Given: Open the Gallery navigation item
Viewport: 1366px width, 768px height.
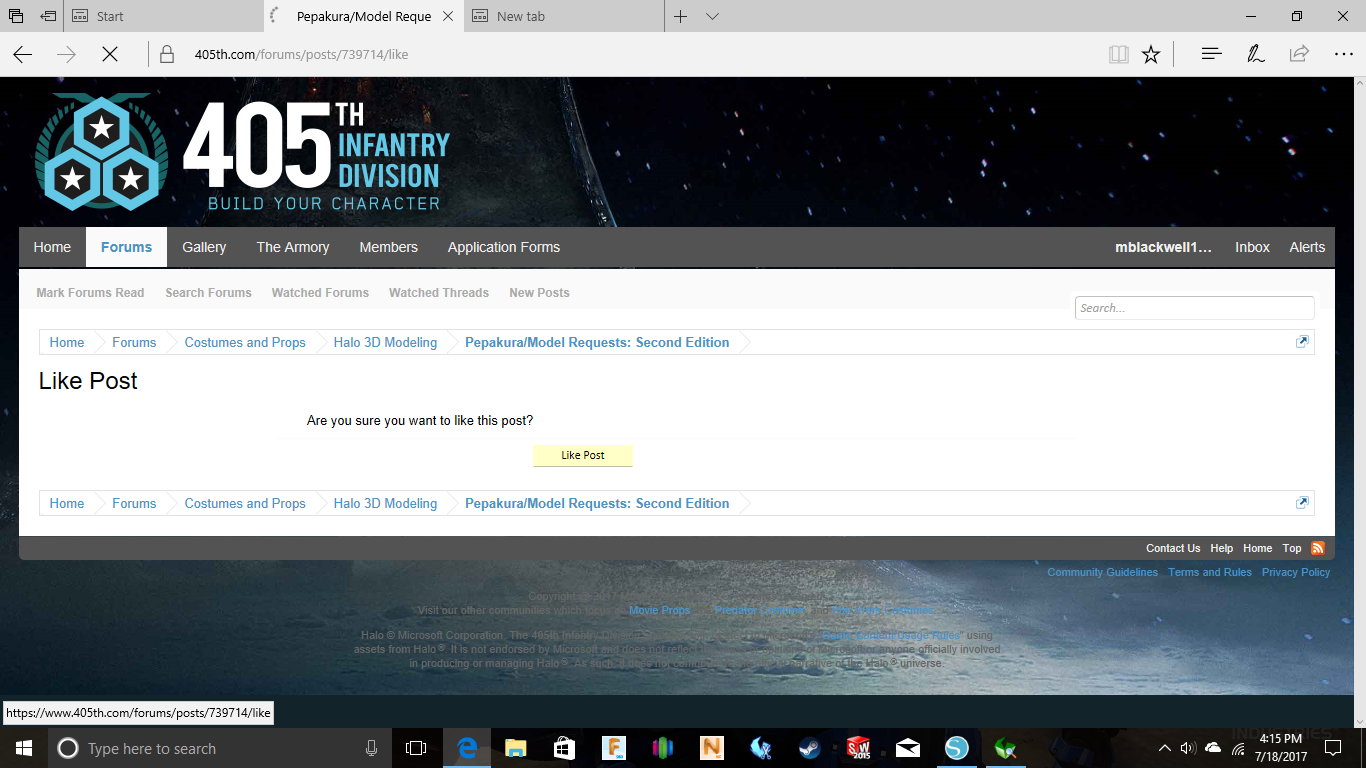Looking at the screenshot, I should coord(204,247).
